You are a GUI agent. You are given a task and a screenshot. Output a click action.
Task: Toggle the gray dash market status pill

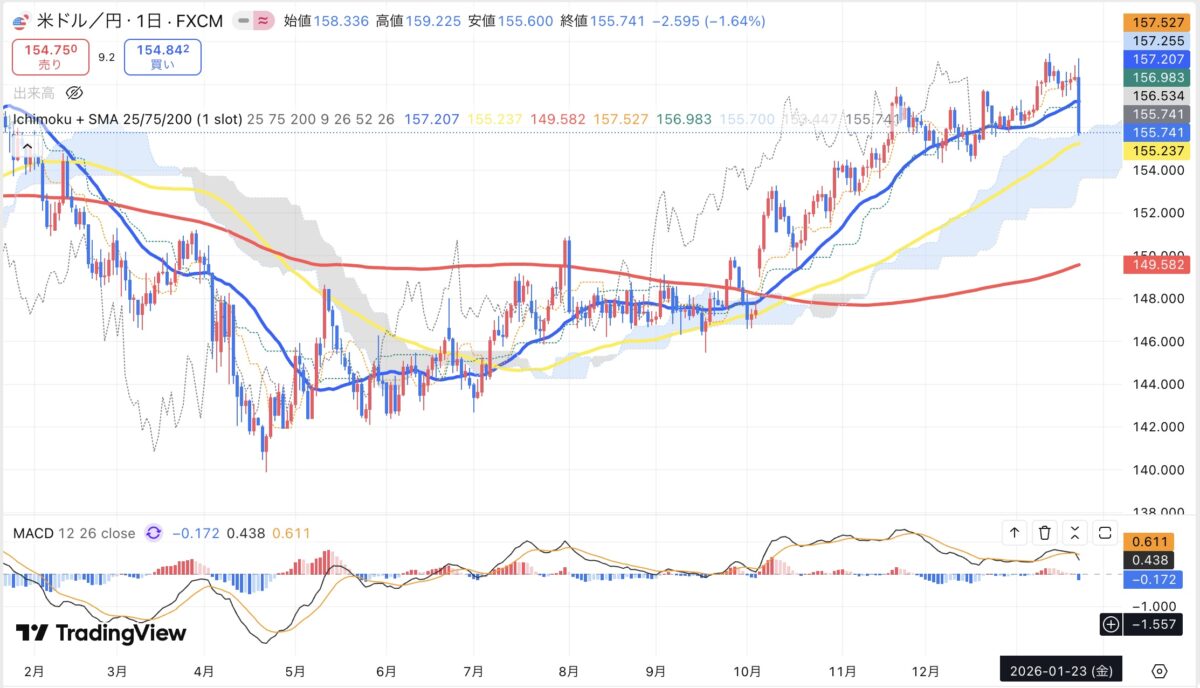click(x=242, y=21)
